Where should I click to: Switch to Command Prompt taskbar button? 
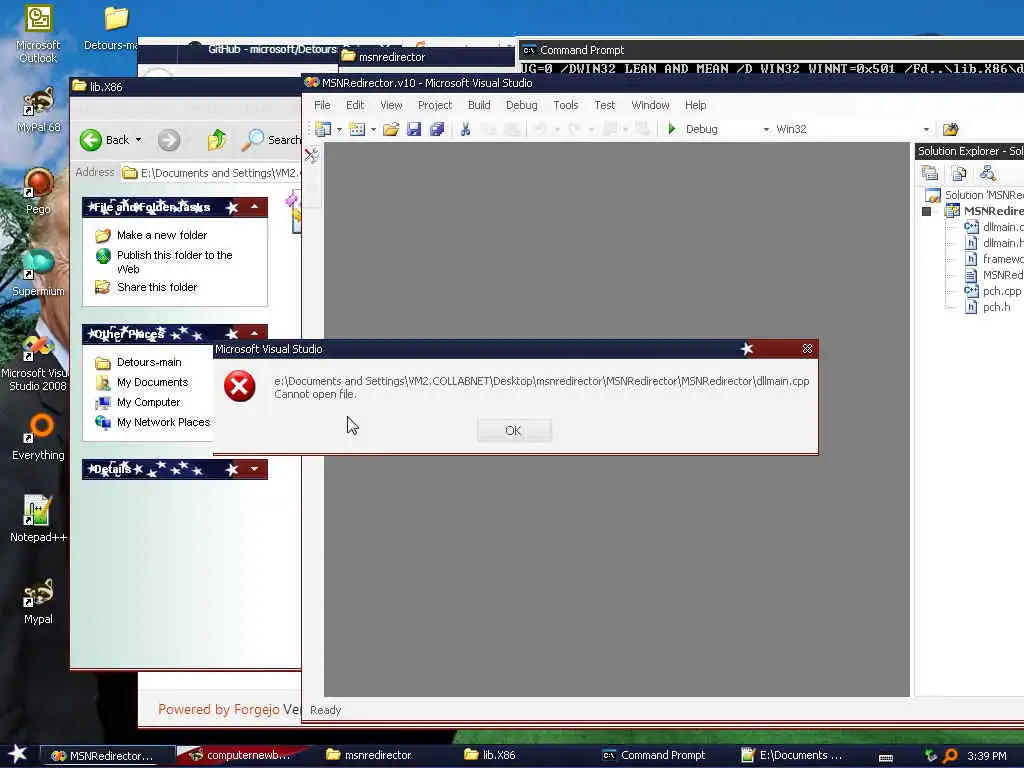click(654, 755)
